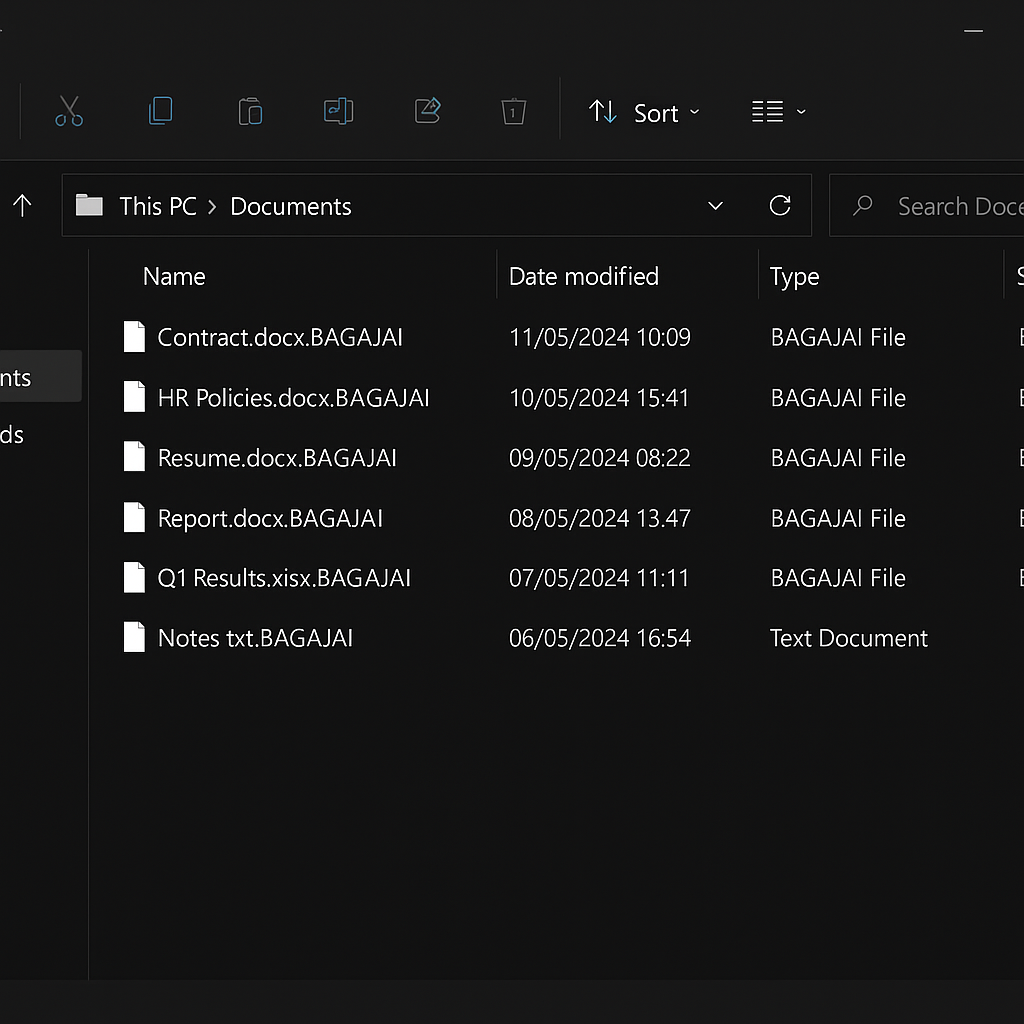Open the Sort dropdown menu
The height and width of the screenshot is (1024, 1024).
[644, 113]
